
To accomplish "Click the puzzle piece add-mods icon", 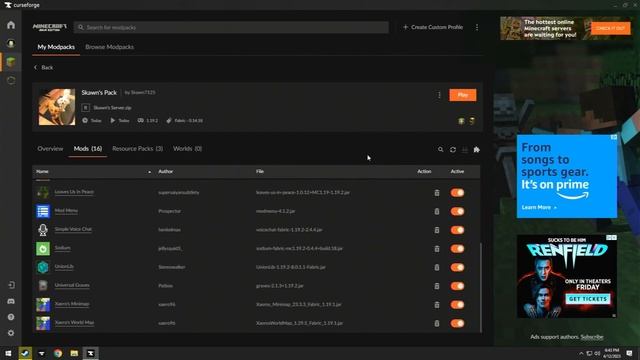I will [476, 150].
